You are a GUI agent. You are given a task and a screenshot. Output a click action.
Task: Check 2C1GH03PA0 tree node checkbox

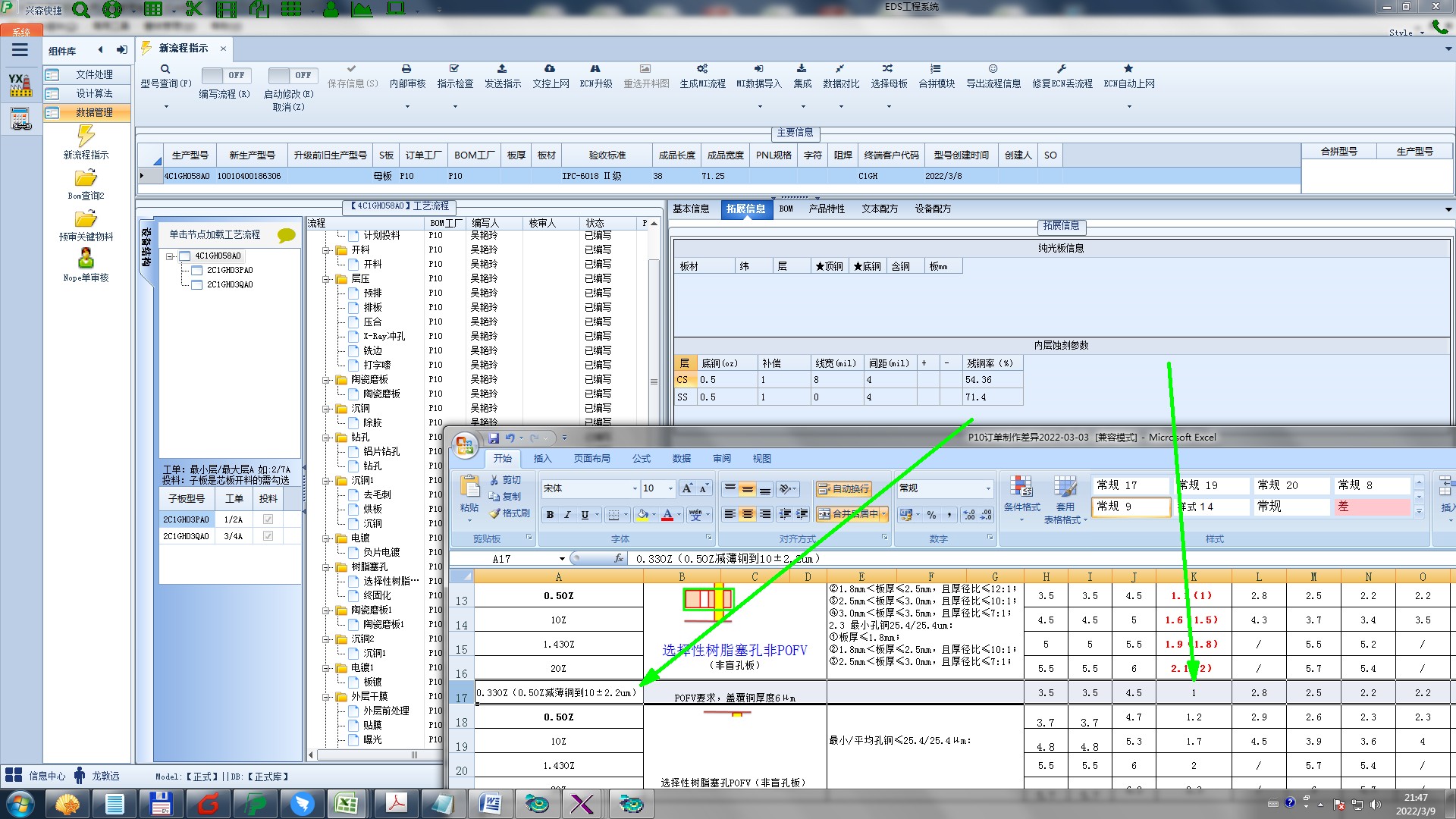coord(196,271)
